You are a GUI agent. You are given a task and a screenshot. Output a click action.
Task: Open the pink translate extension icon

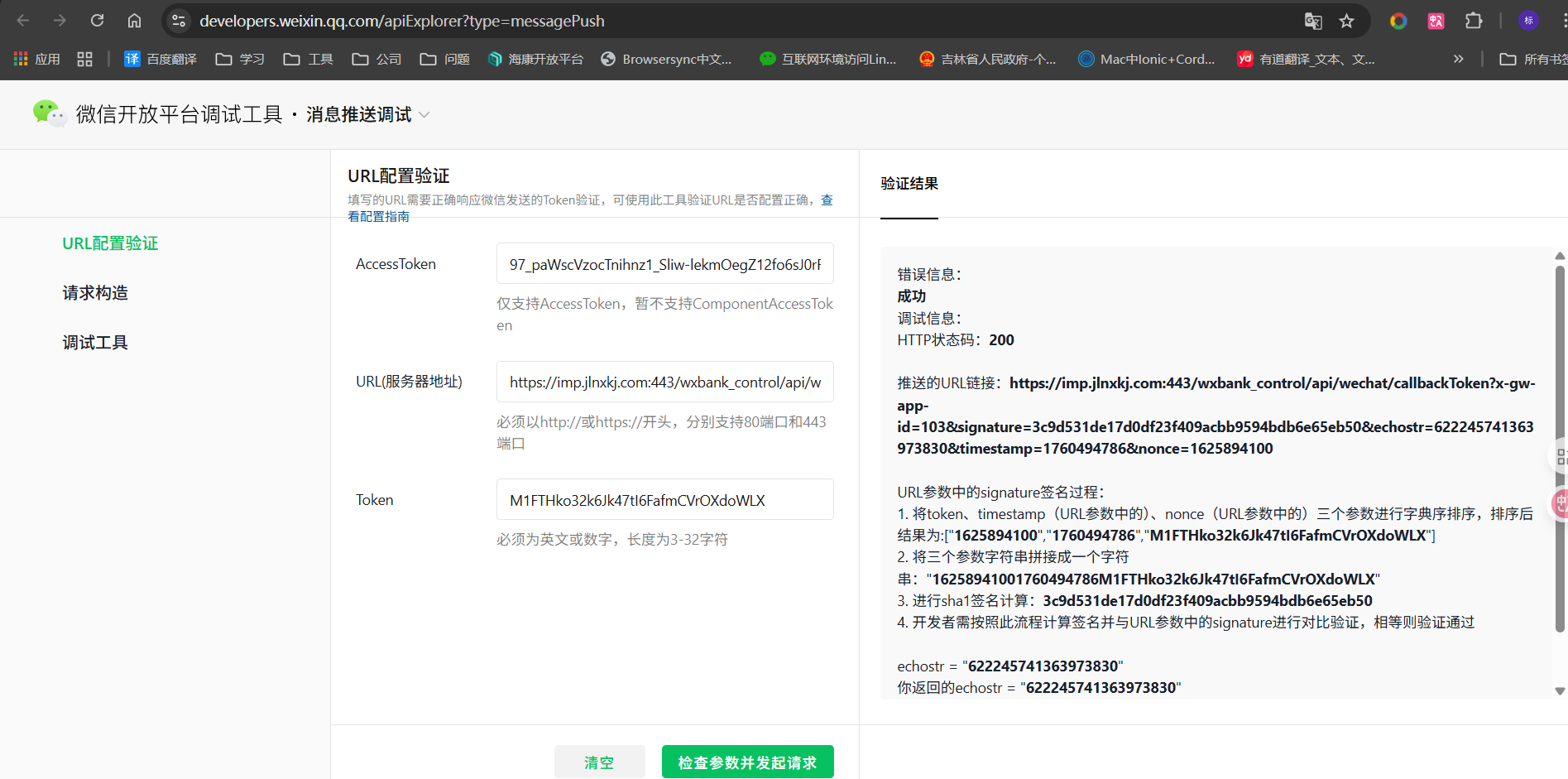point(1436,21)
